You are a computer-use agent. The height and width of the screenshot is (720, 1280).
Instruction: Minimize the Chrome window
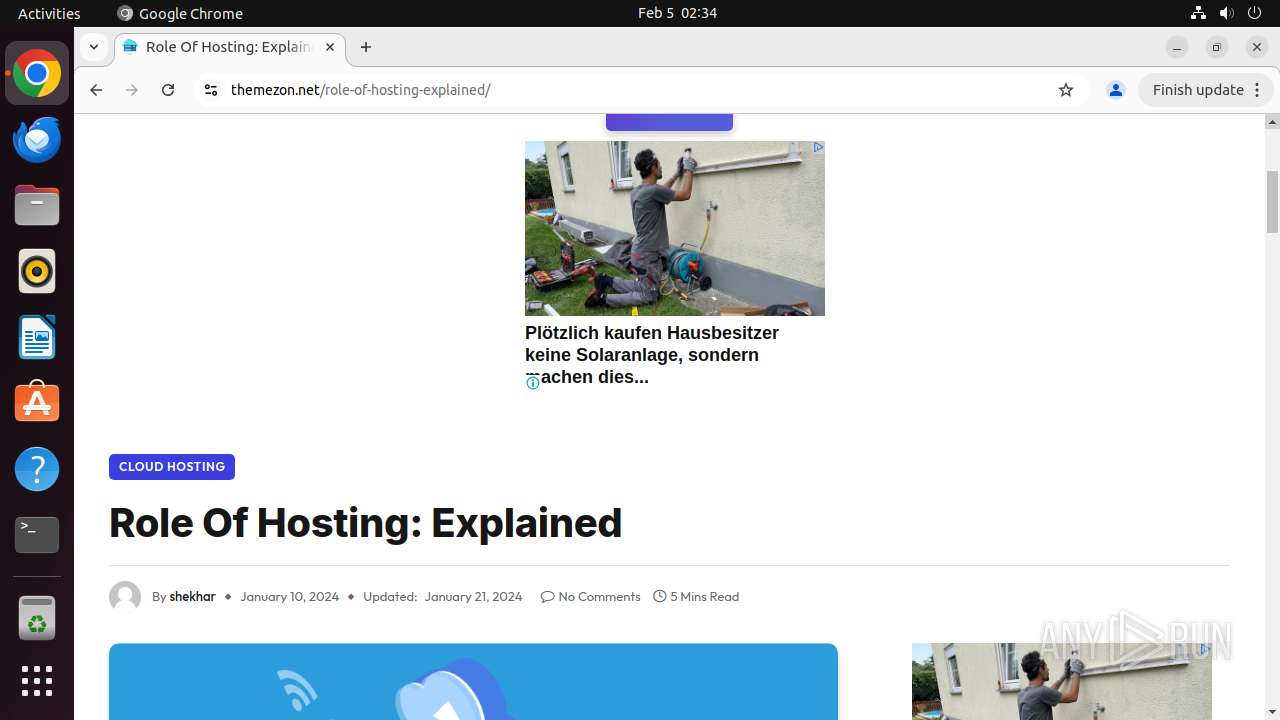1177,47
